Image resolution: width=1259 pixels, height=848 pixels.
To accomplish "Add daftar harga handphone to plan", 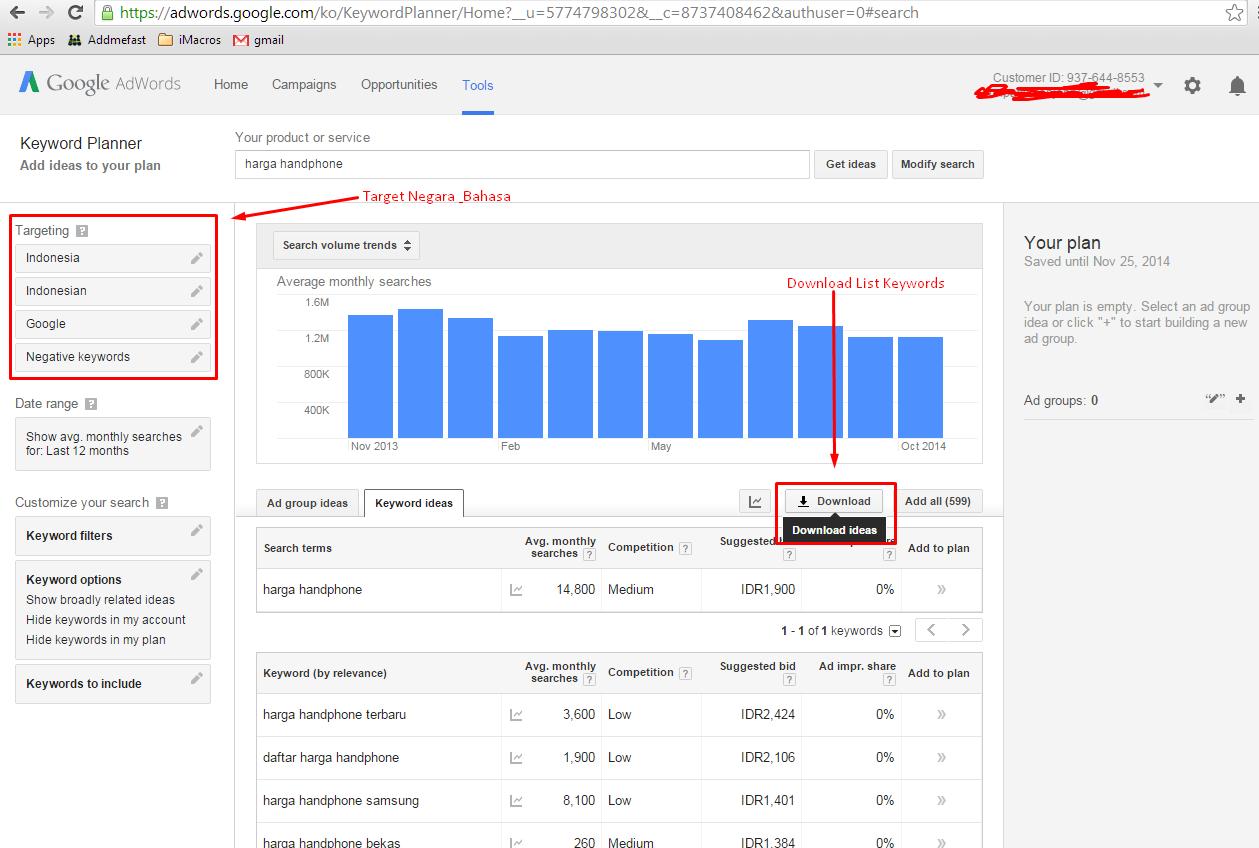I will pos(941,758).
